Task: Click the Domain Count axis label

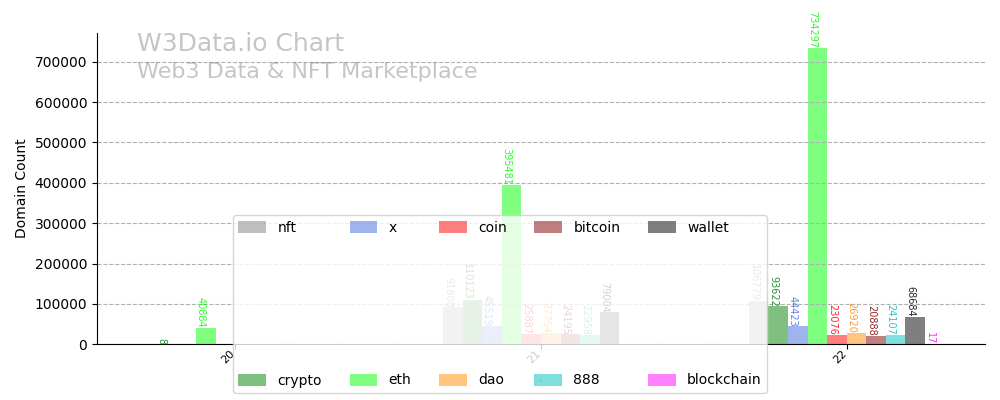Action: pos(21,188)
